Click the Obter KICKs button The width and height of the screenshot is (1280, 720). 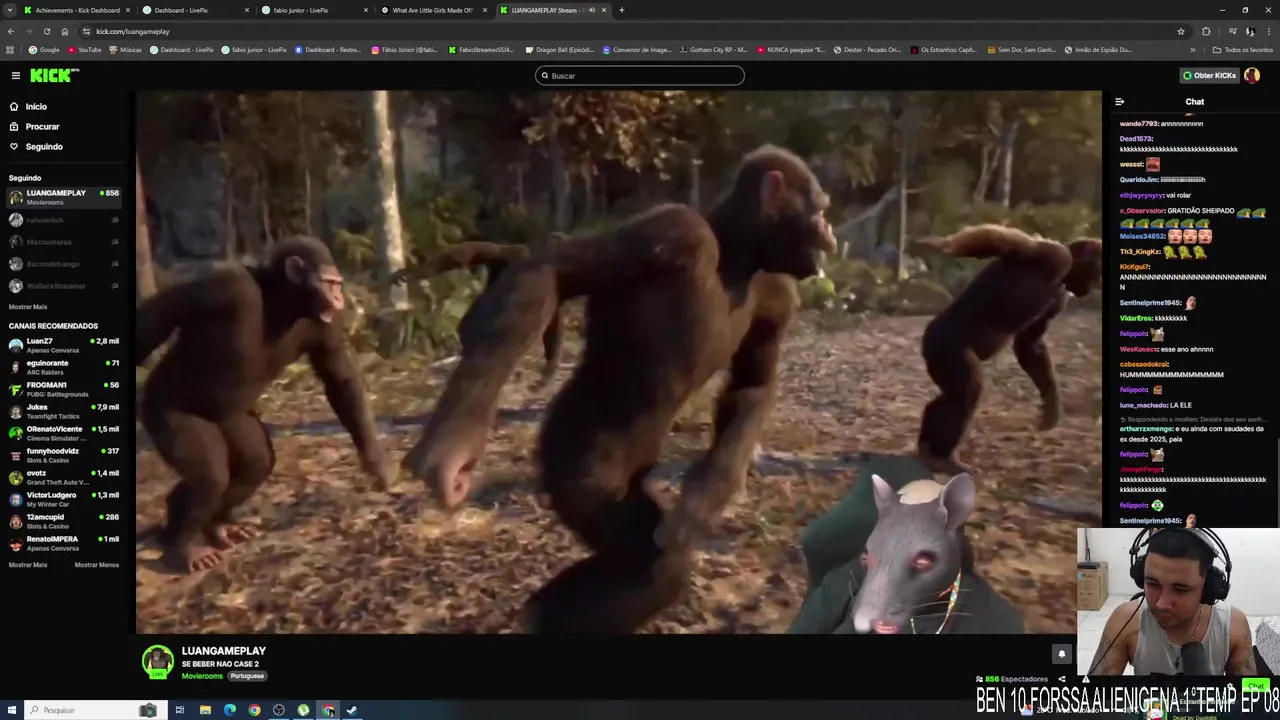(1209, 75)
